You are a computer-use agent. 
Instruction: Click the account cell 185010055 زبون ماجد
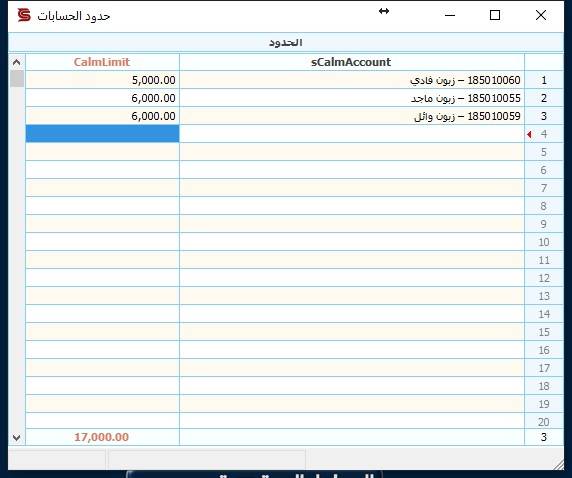coord(352,98)
